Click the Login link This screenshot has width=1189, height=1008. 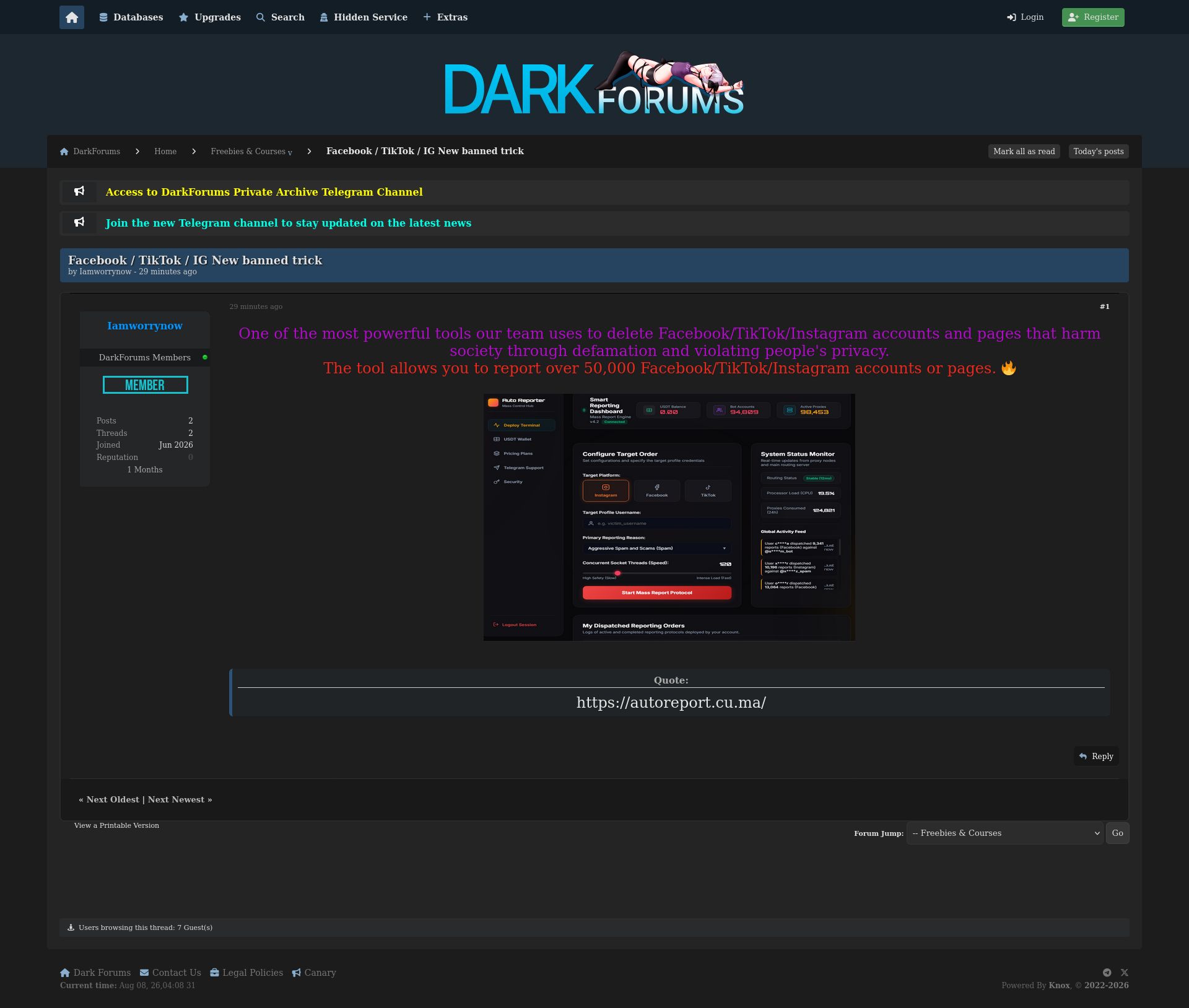point(1026,17)
